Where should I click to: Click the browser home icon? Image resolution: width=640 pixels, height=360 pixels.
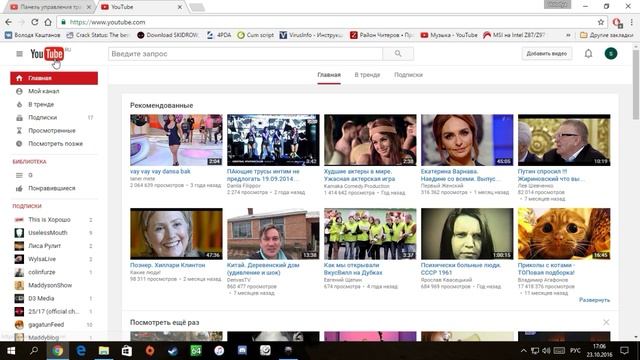48,22
